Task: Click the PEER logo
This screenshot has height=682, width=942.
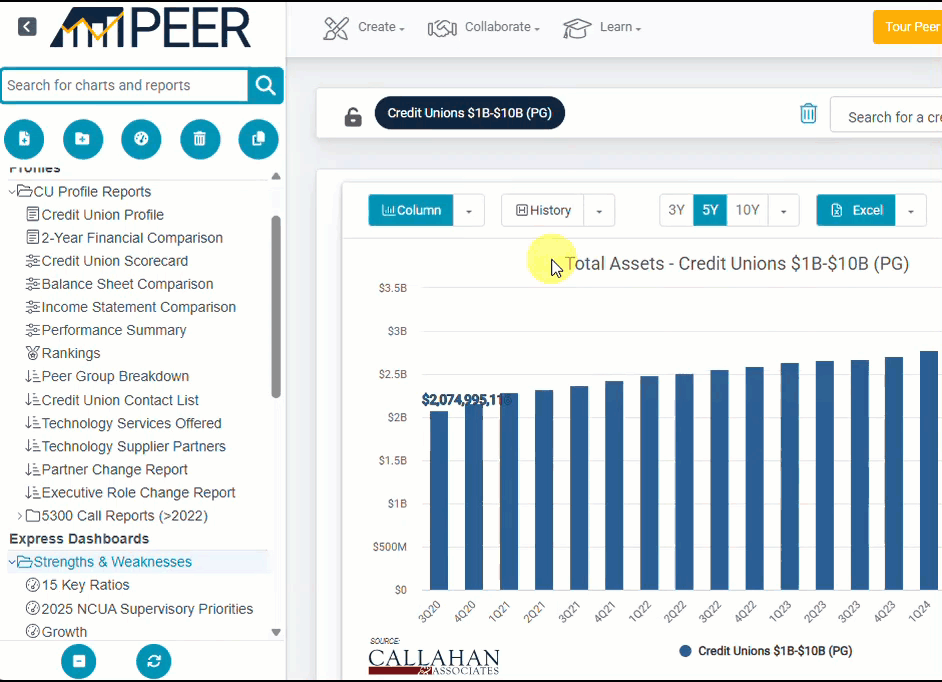Action: point(150,28)
